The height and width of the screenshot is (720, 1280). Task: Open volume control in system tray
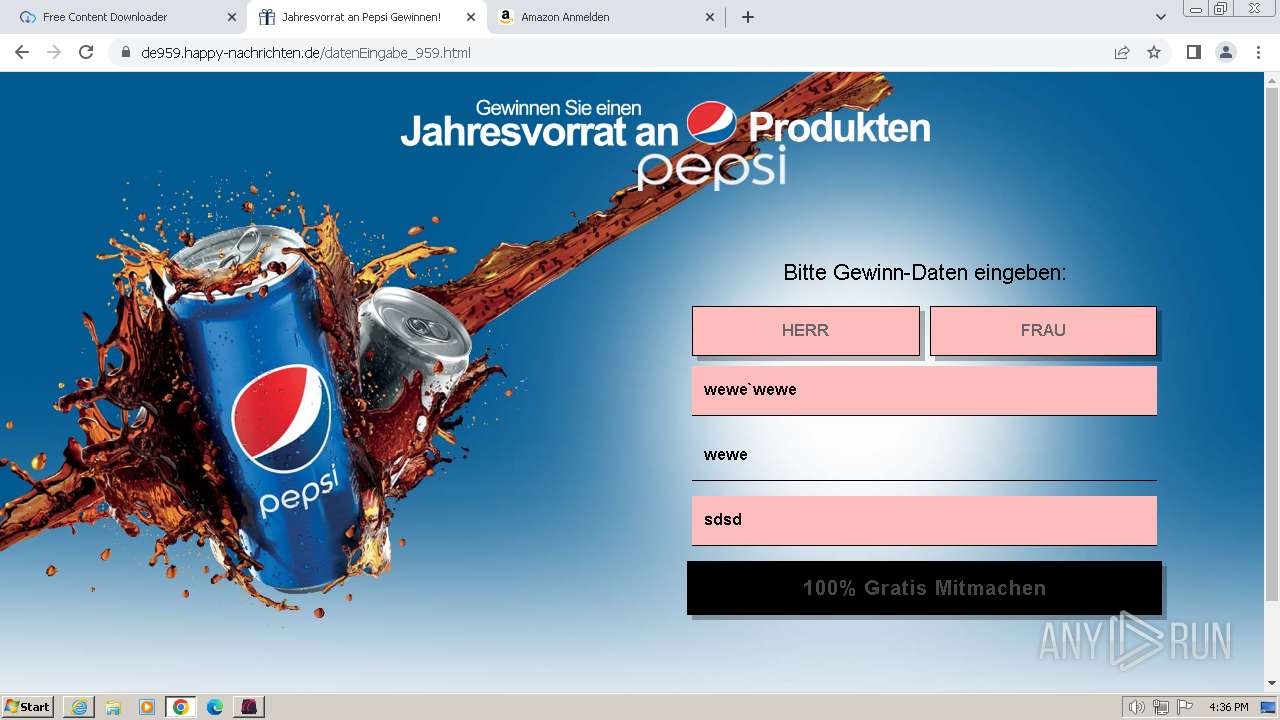coord(1136,707)
